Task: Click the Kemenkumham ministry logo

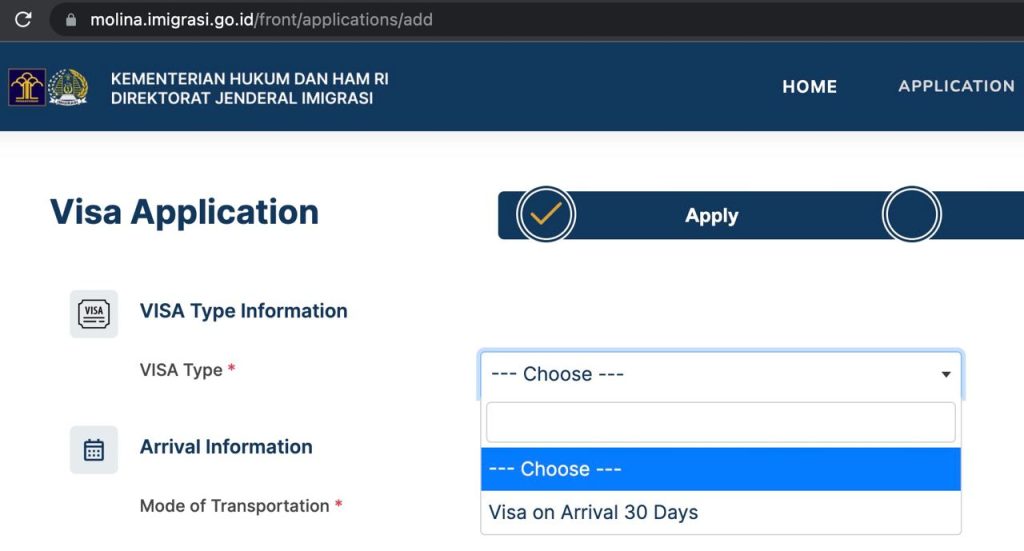Action: [x=26, y=87]
